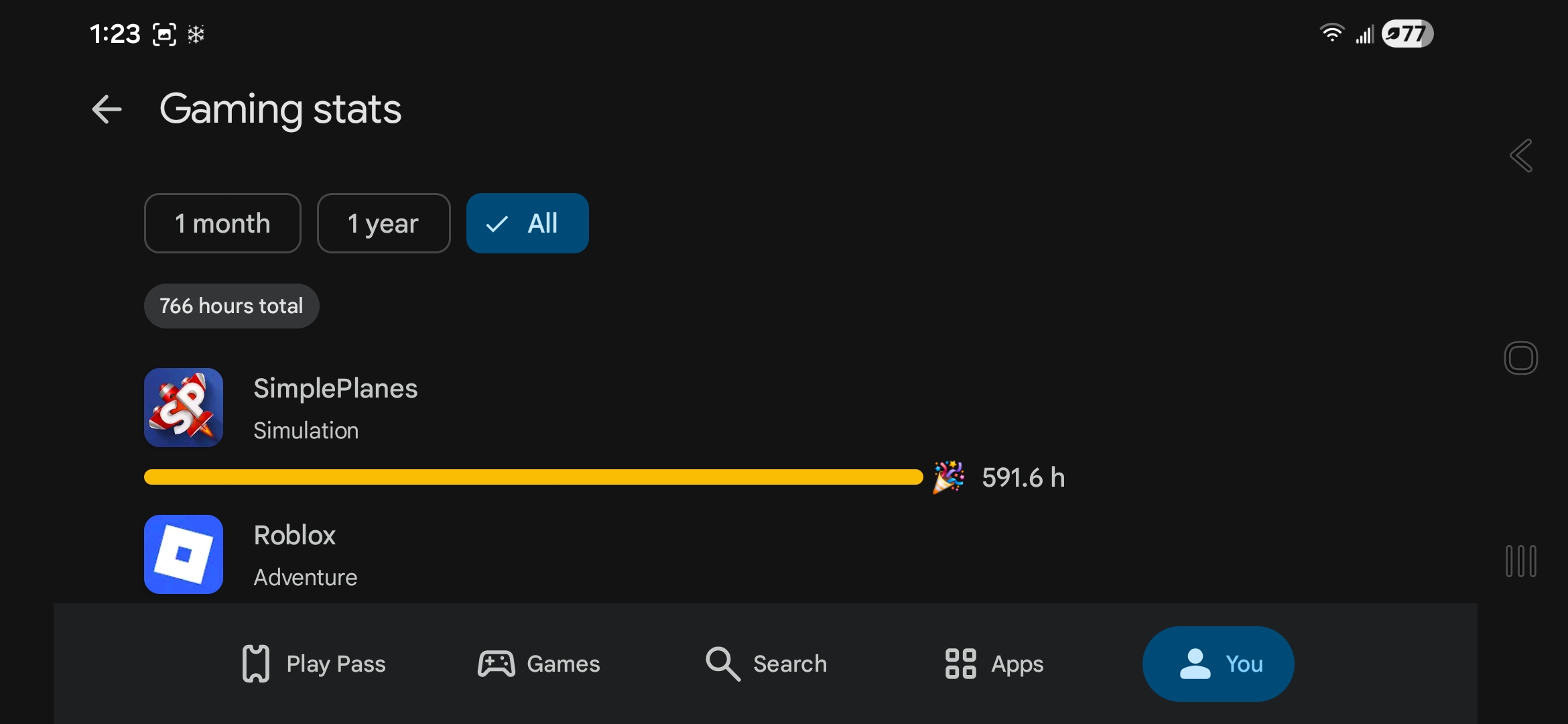Switch to the You tab
Screen dimensions: 1568x724
point(1218,664)
